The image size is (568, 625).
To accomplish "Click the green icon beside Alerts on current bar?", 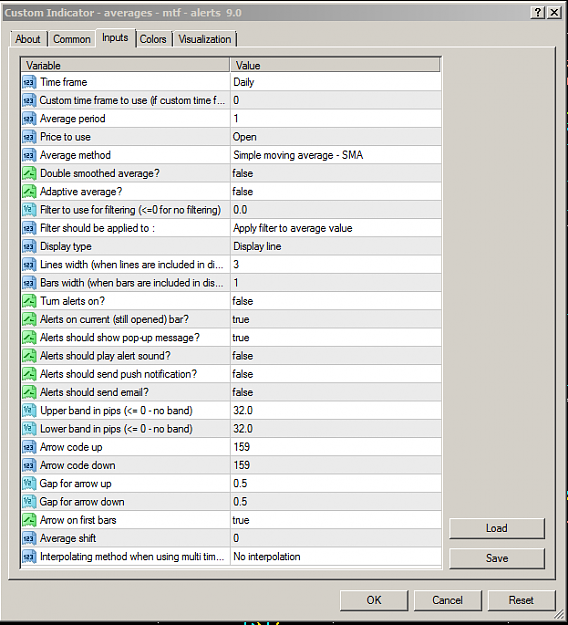I will pyautogui.click(x=29, y=320).
